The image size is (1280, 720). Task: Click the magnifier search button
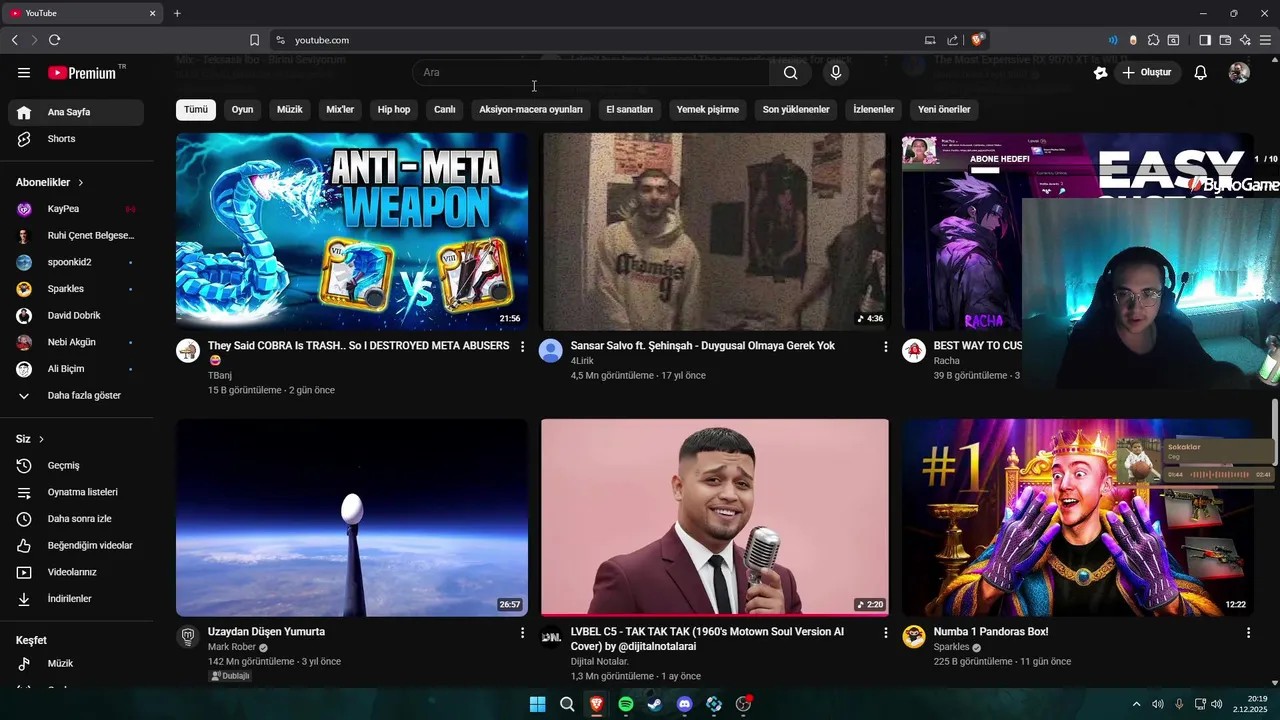(x=790, y=72)
